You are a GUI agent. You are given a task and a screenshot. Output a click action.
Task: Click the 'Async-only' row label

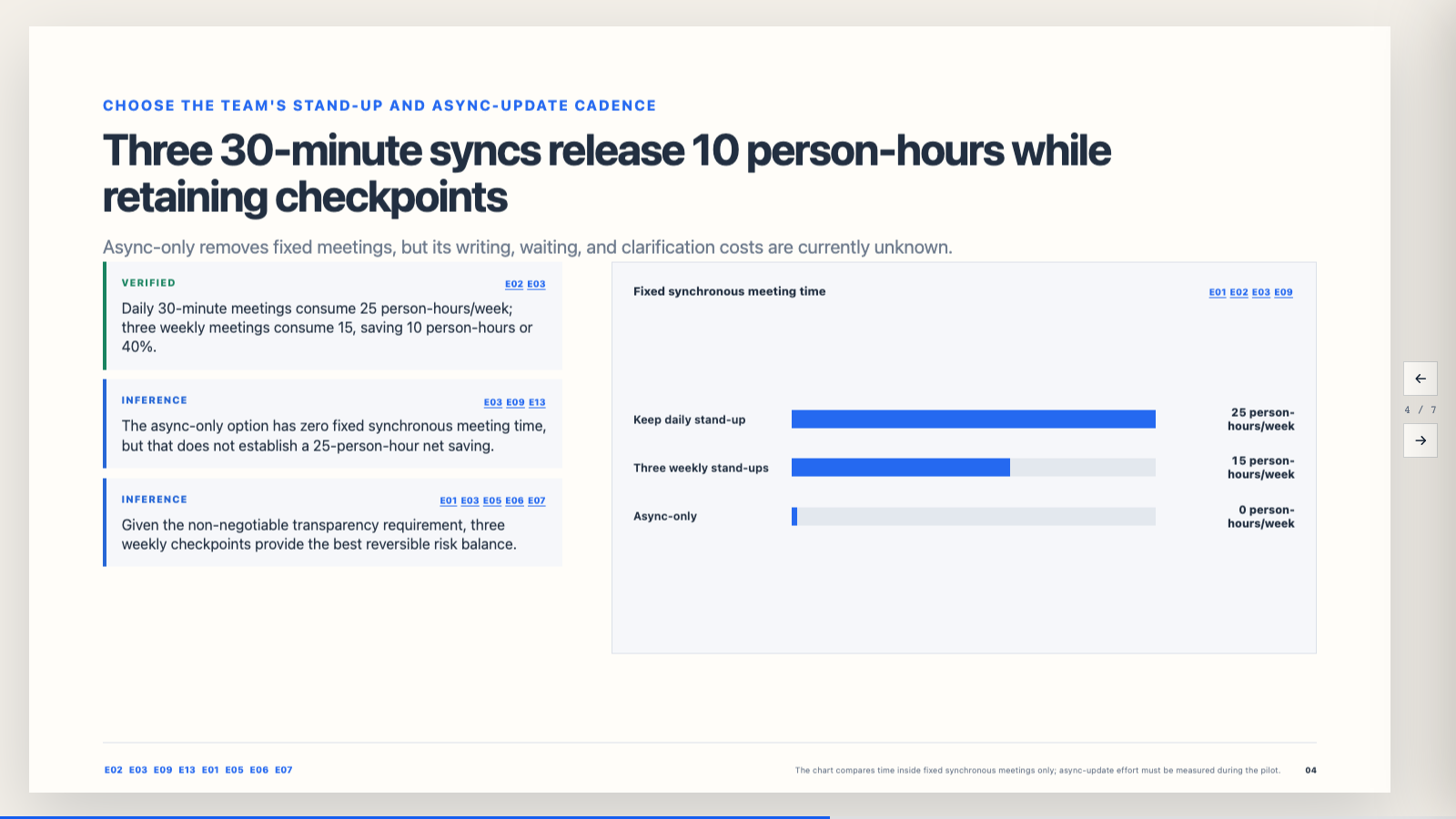click(665, 516)
